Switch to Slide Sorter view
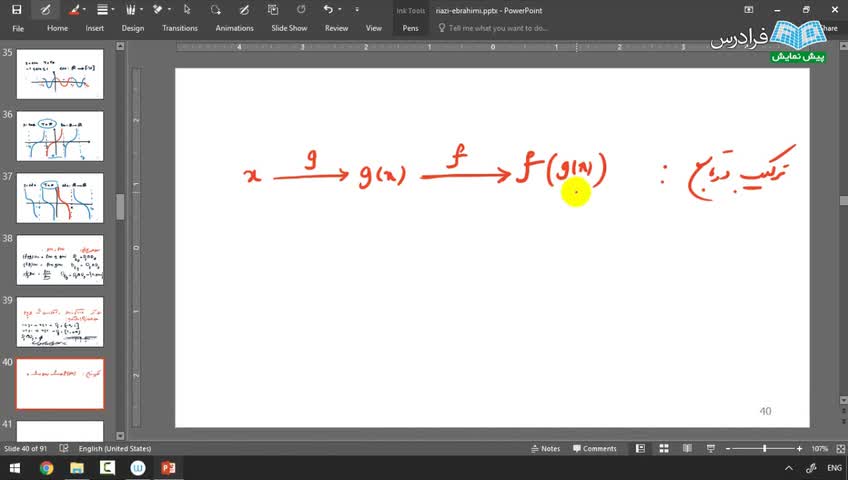 pos(664,449)
